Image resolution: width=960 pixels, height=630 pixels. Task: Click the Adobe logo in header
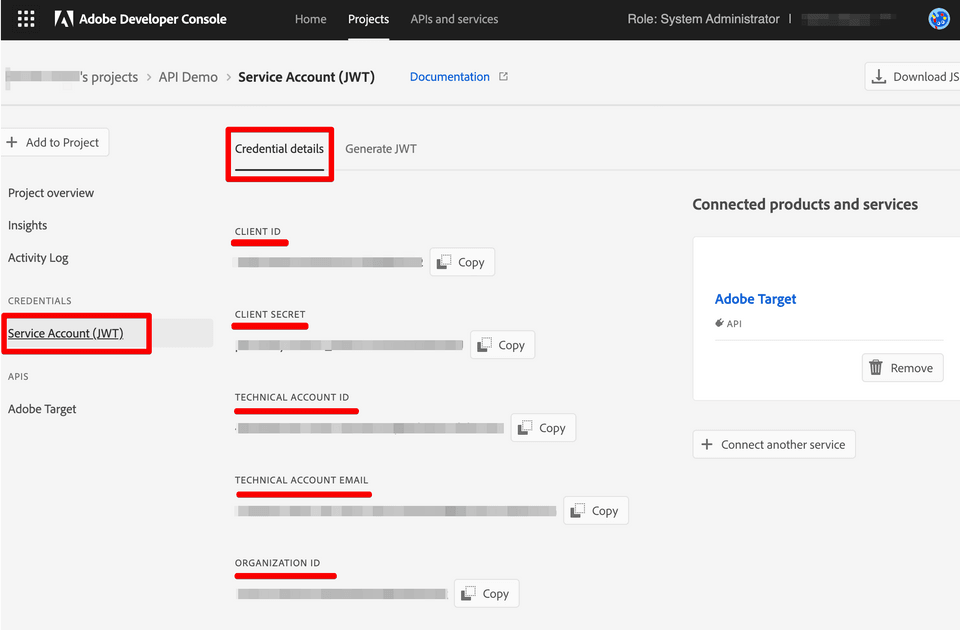64,19
